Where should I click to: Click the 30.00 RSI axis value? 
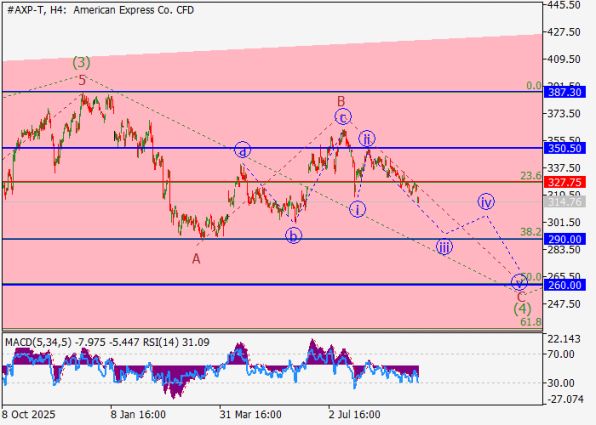[x=562, y=383]
